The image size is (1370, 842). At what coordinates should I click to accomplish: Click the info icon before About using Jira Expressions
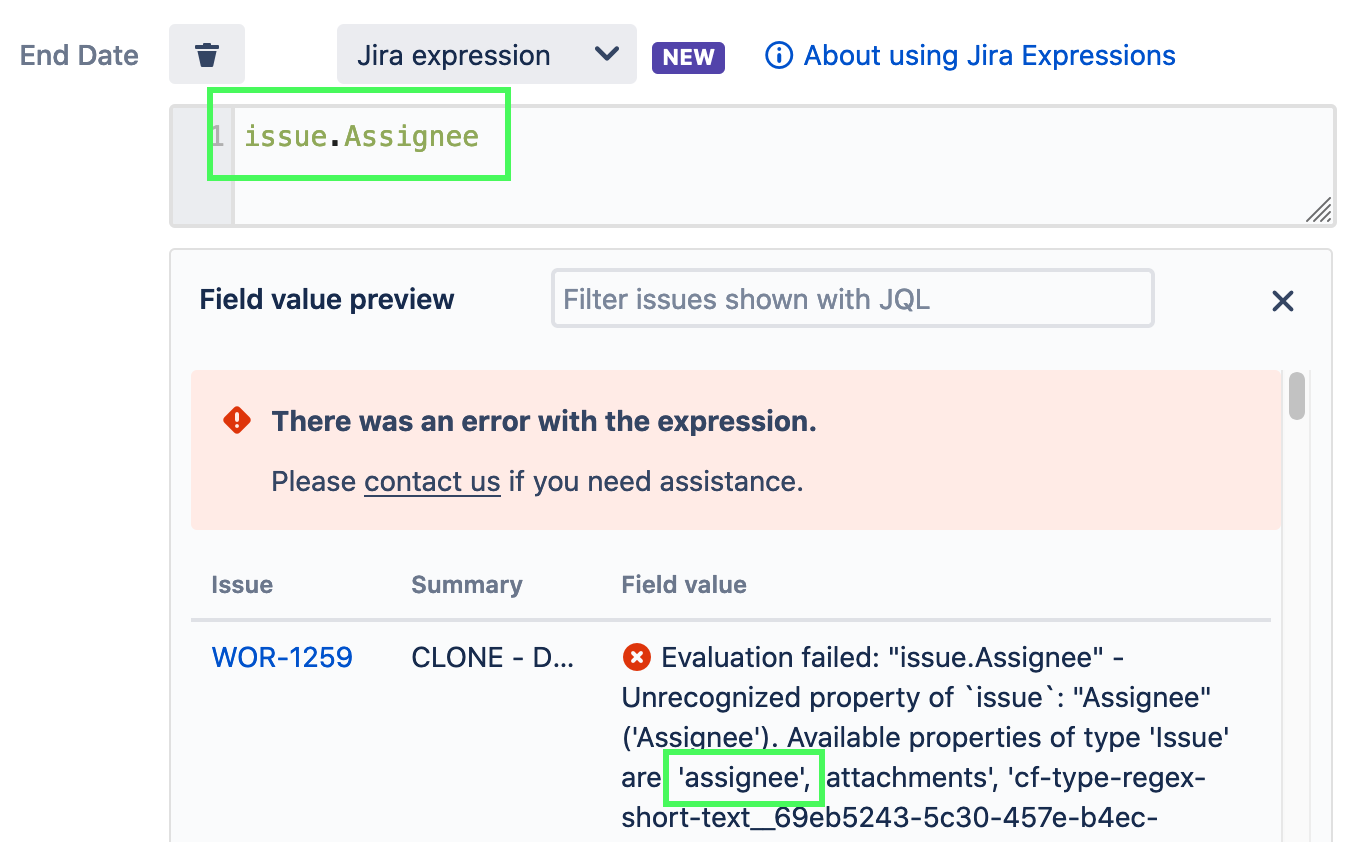(778, 56)
